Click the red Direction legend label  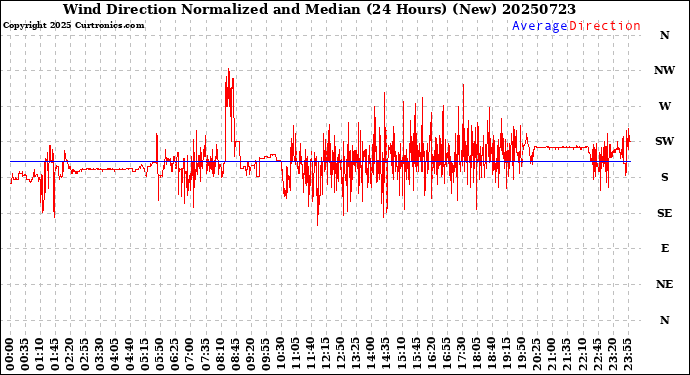tap(605, 26)
